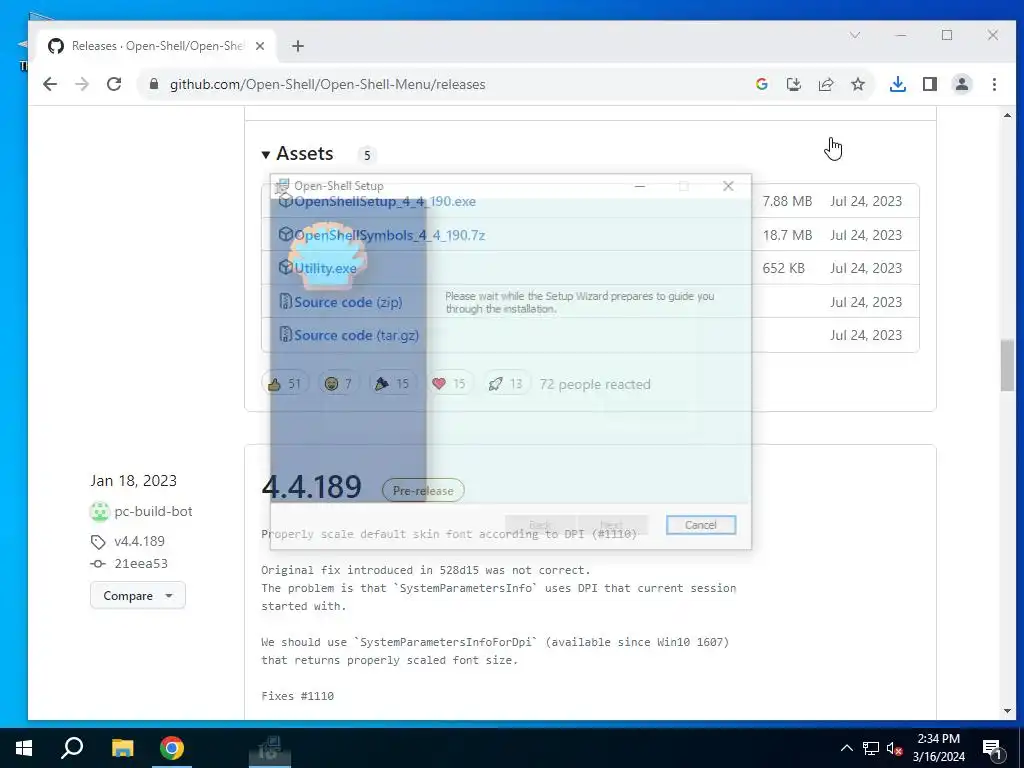Download Source code (zip)

click(348, 302)
